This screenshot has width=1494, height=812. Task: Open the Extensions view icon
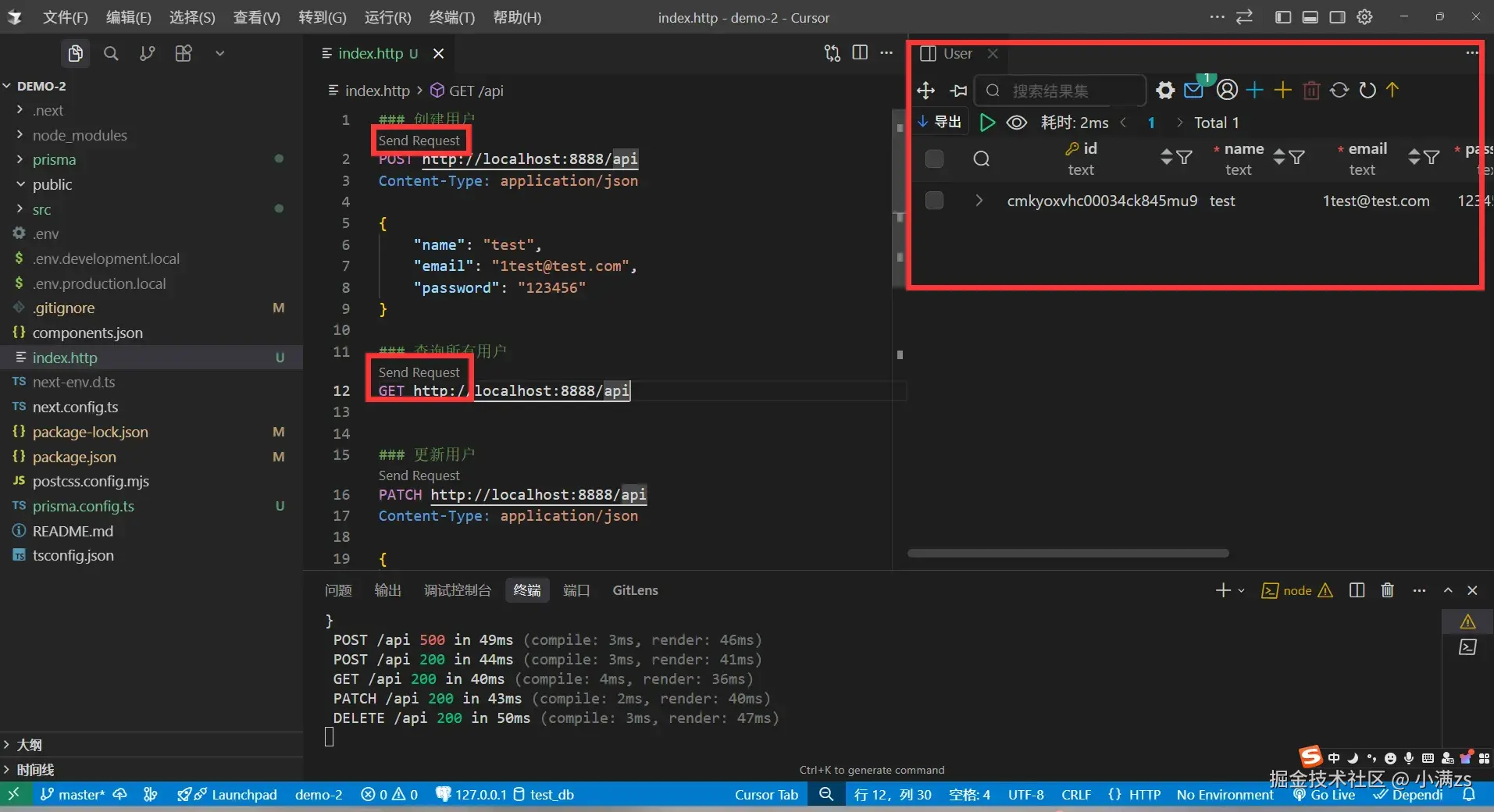tap(184, 53)
